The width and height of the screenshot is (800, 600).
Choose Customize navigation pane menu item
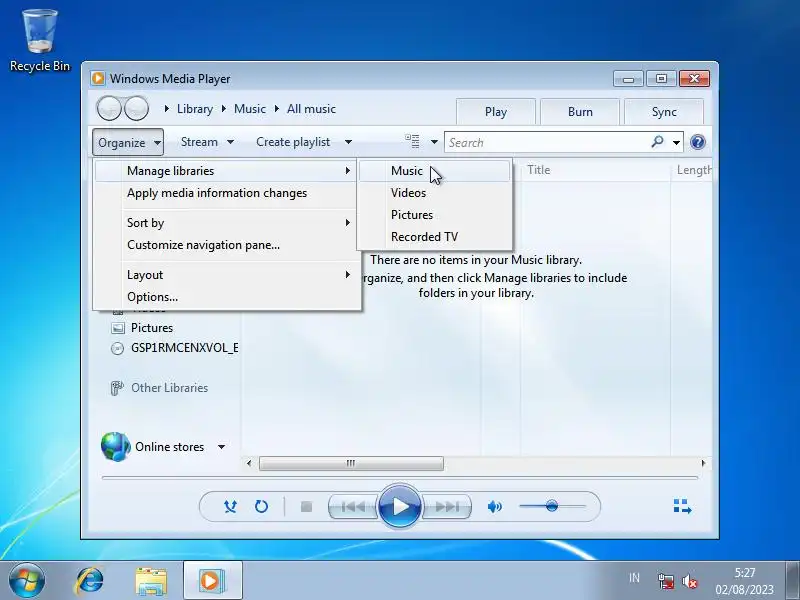227,245
